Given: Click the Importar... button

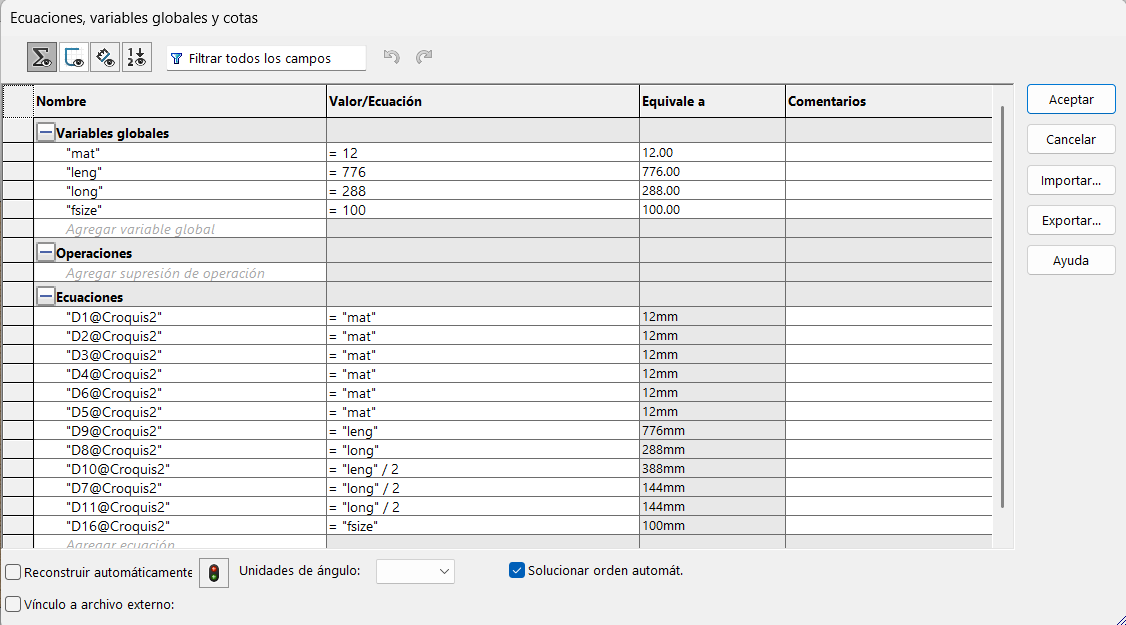Looking at the screenshot, I should 1070,181.
